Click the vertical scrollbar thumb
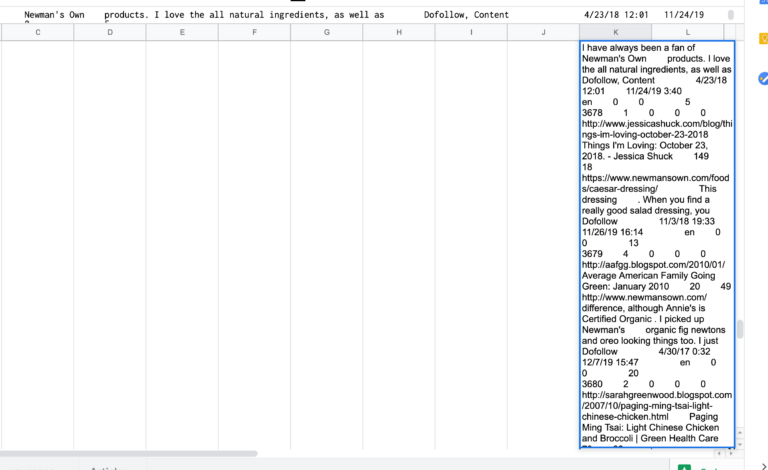The image size is (768, 470). point(741,329)
